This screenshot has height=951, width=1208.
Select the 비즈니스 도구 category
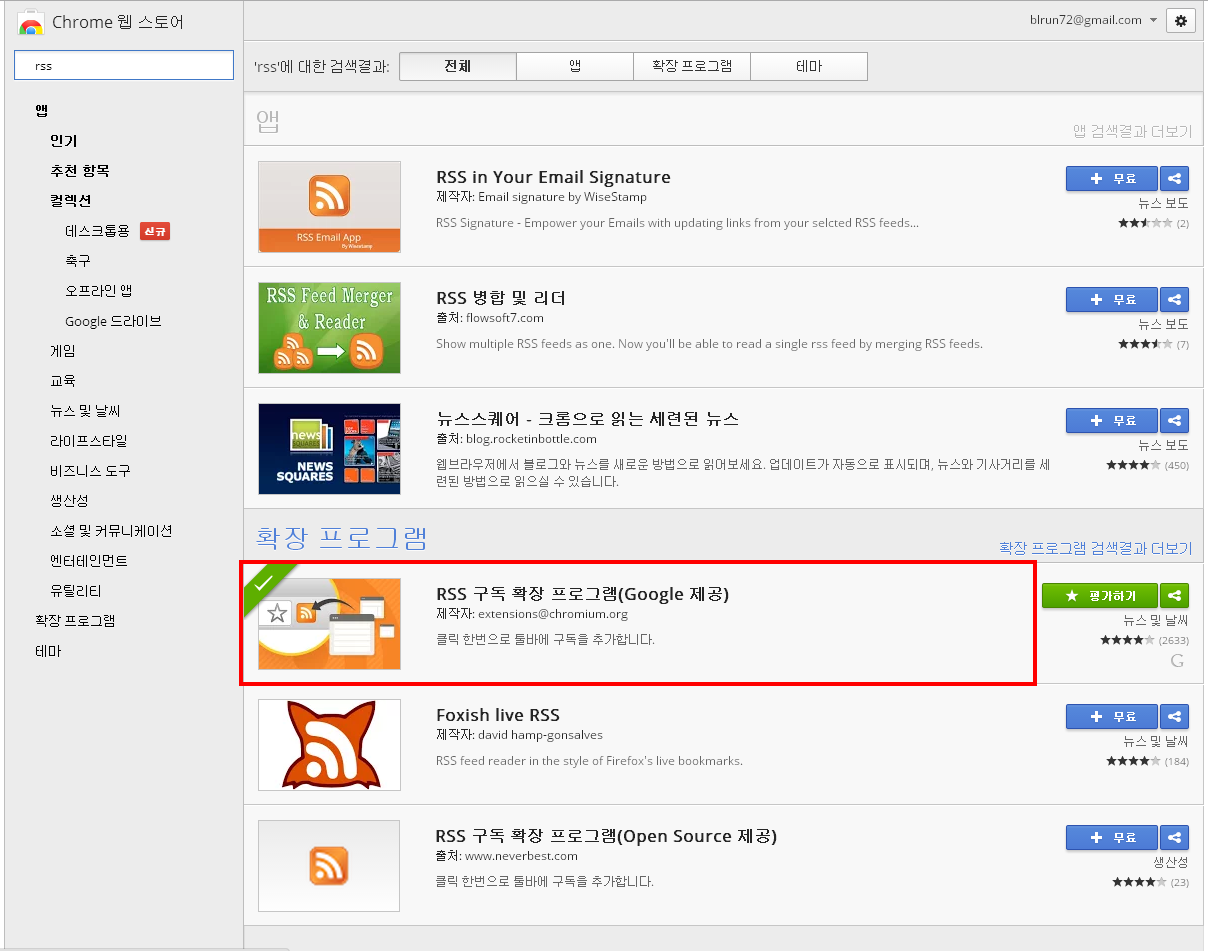90,471
